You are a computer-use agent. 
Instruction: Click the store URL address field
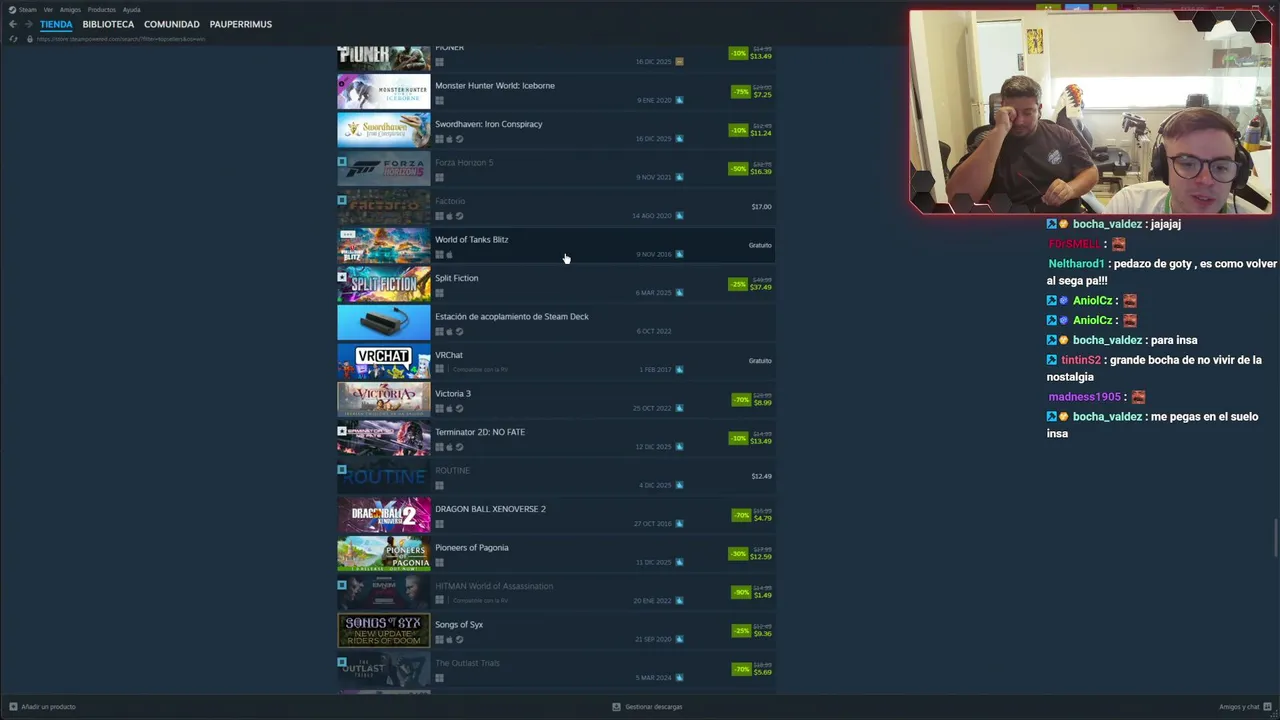[x=121, y=39]
